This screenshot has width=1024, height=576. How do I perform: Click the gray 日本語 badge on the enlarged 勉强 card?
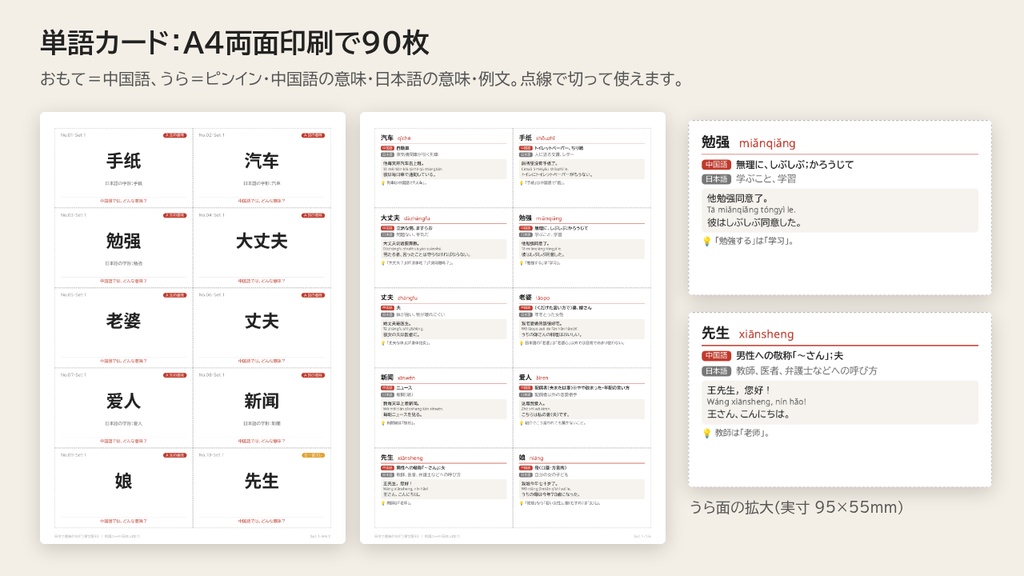(716, 179)
